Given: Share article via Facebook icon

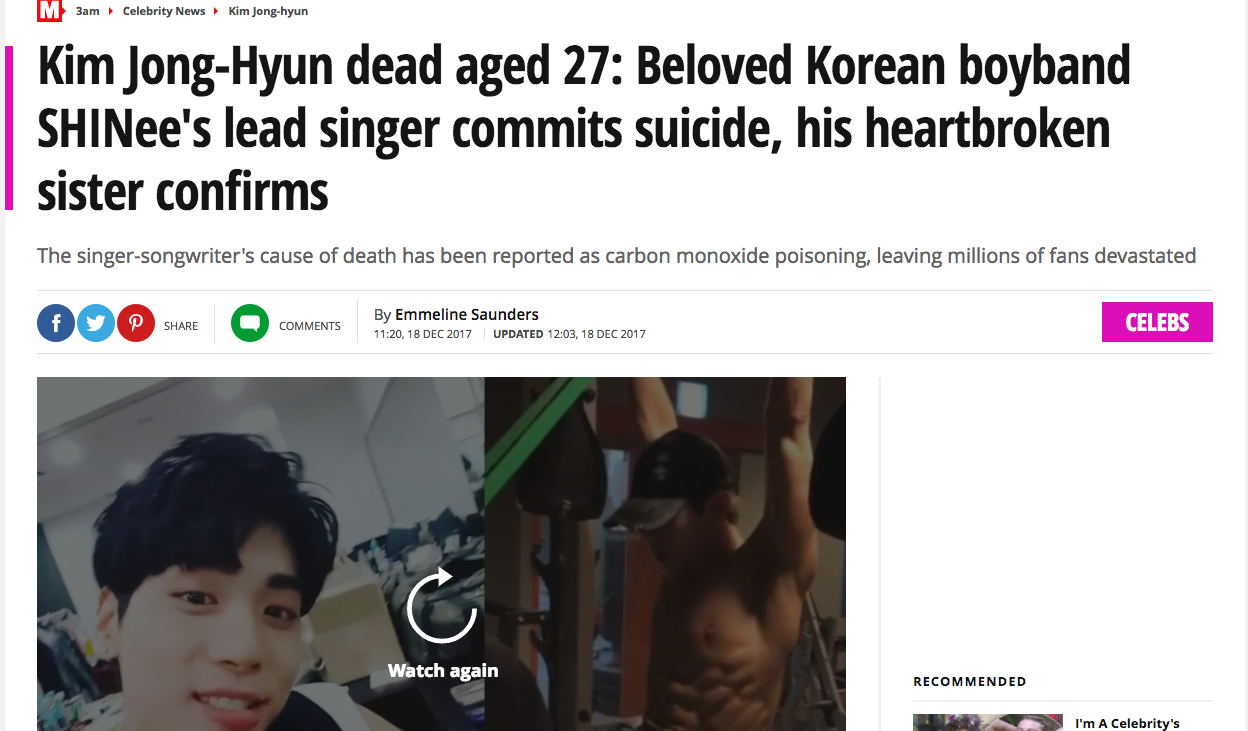Looking at the screenshot, I should pyautogui.click(x=56, y=323).
